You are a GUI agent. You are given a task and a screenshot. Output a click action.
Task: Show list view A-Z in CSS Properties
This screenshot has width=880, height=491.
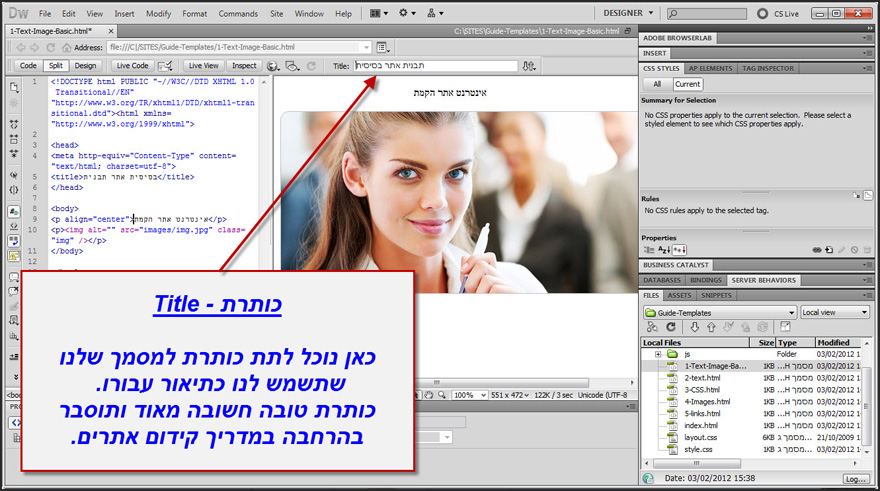(664, 250)
